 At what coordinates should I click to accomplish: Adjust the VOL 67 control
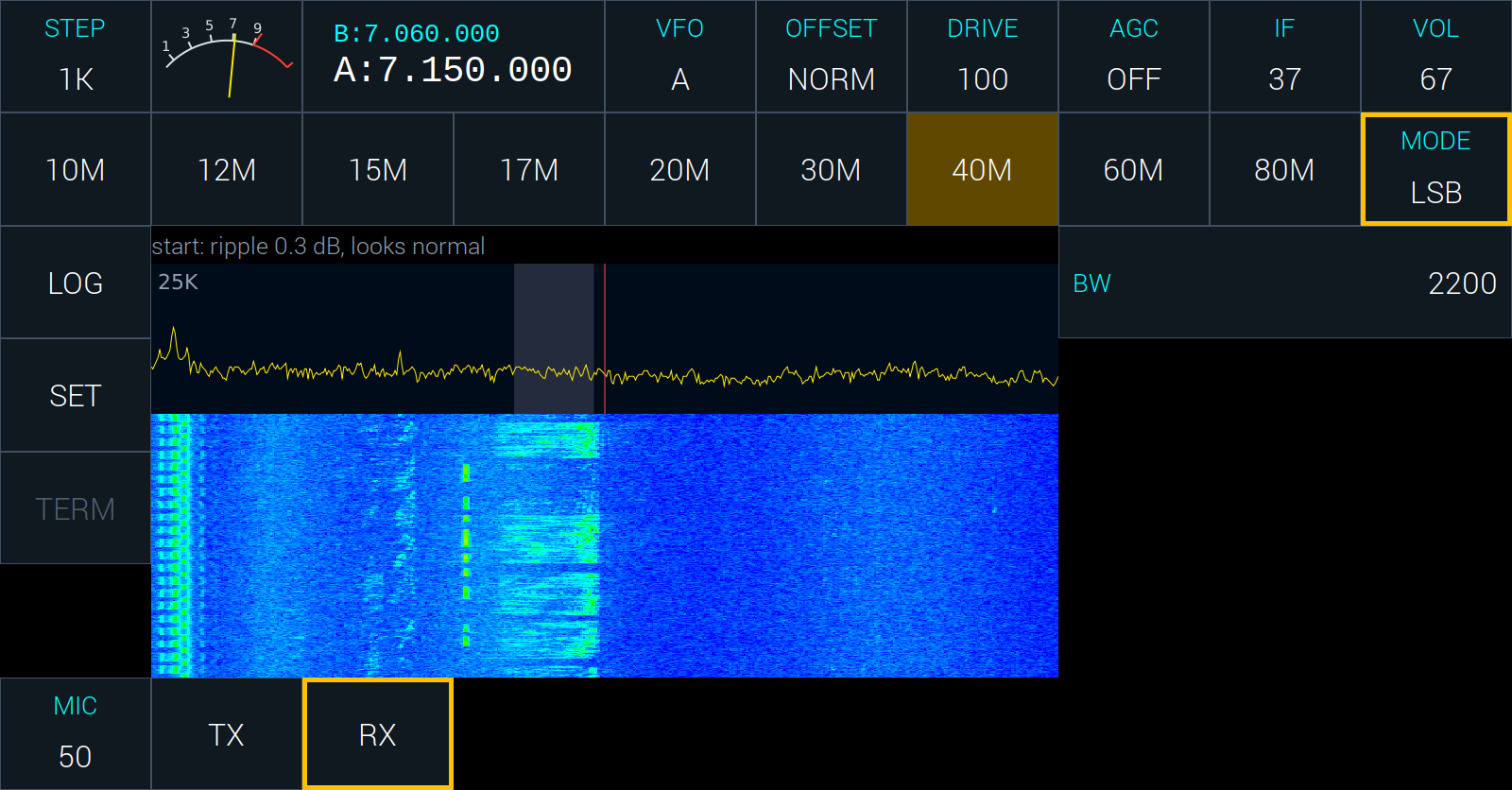1436,57
